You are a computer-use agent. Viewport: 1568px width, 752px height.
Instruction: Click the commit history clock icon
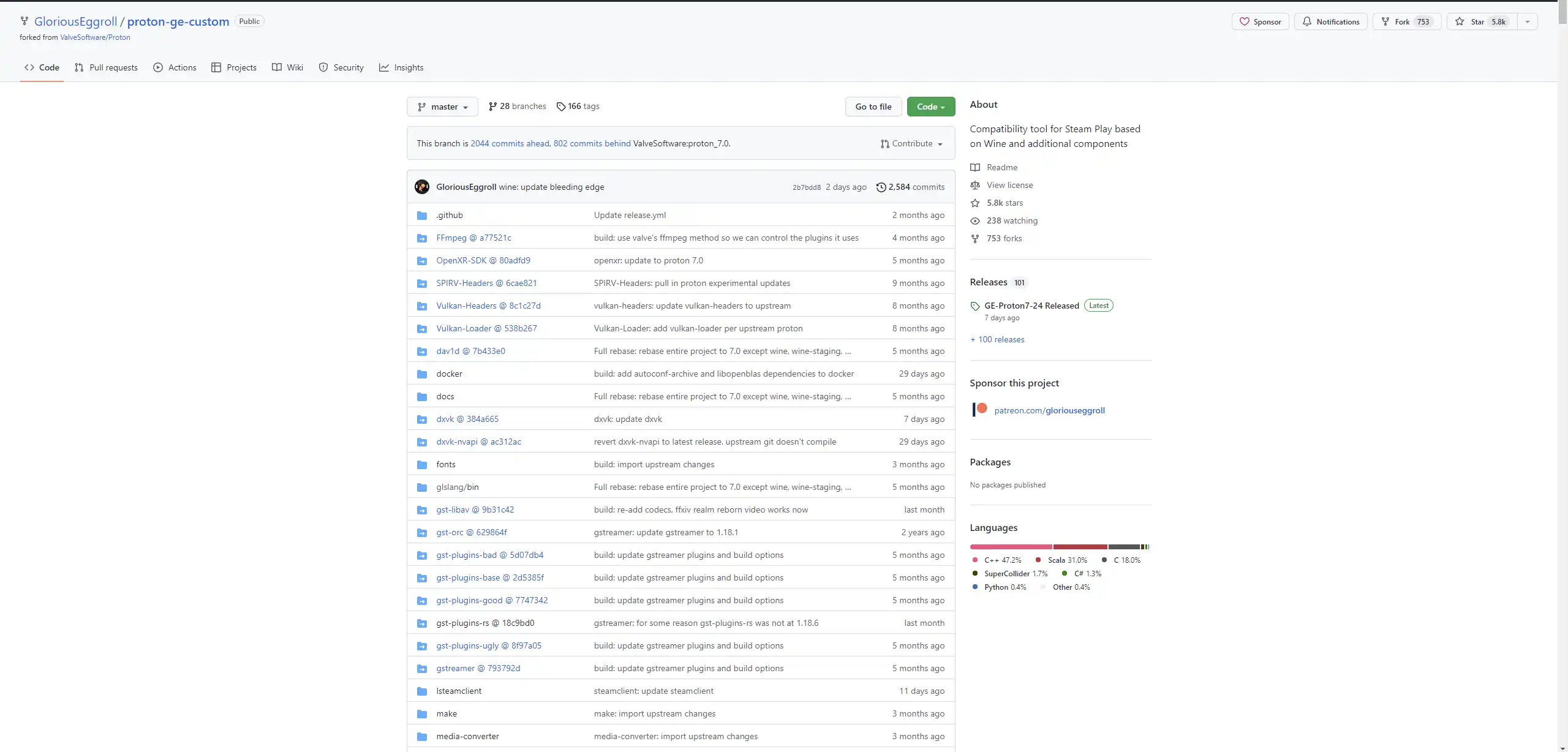click(x=881, y=187)
